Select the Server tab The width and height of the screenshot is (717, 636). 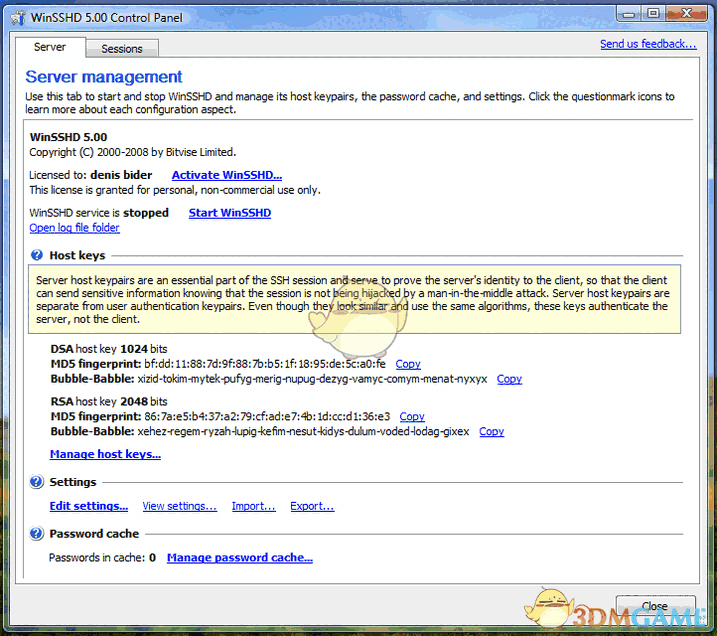(50, 47)
